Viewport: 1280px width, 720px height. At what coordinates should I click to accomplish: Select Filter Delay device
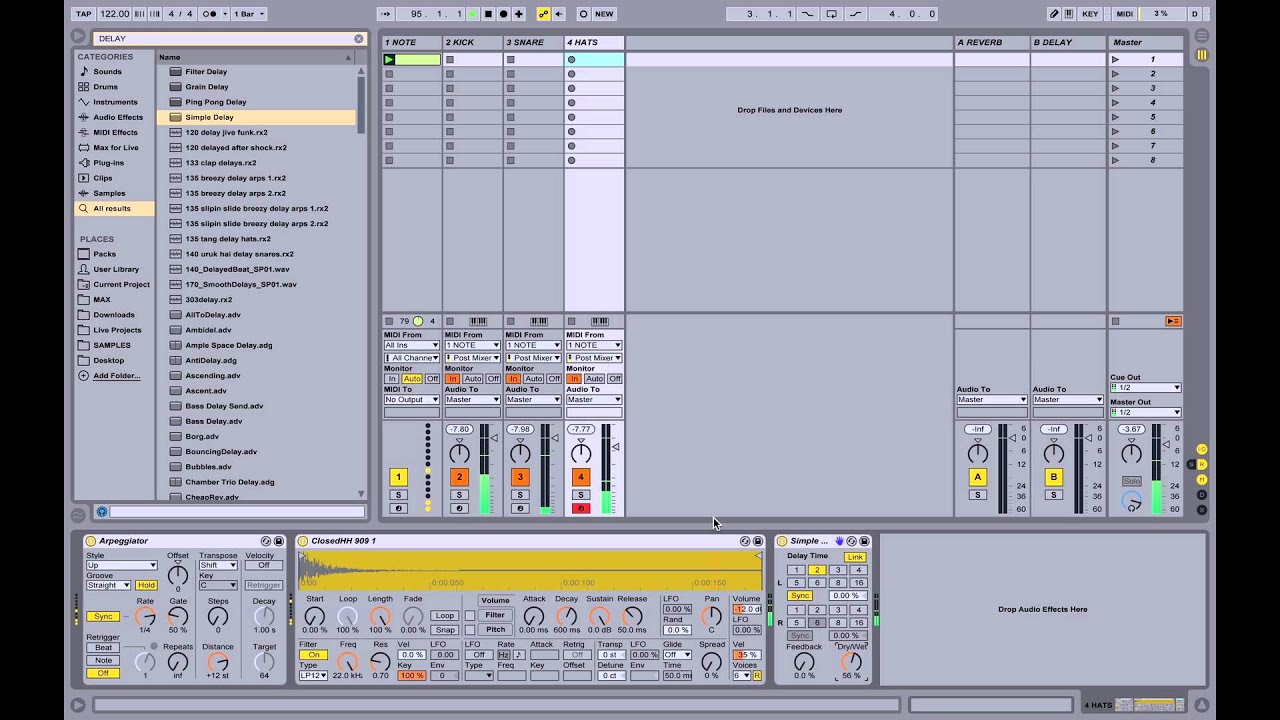click(x=206, y=72)
